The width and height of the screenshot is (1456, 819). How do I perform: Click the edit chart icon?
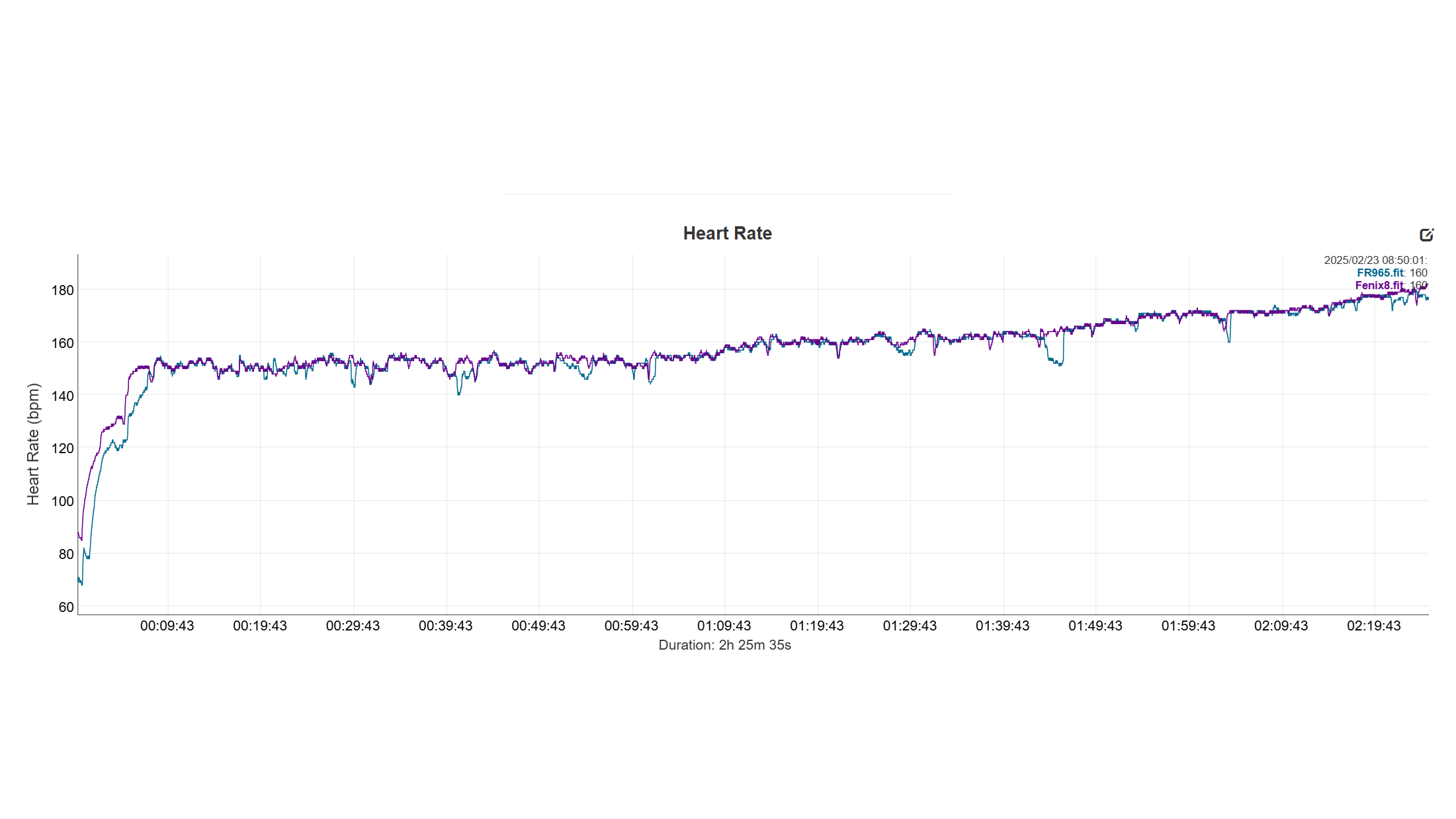1426,235
